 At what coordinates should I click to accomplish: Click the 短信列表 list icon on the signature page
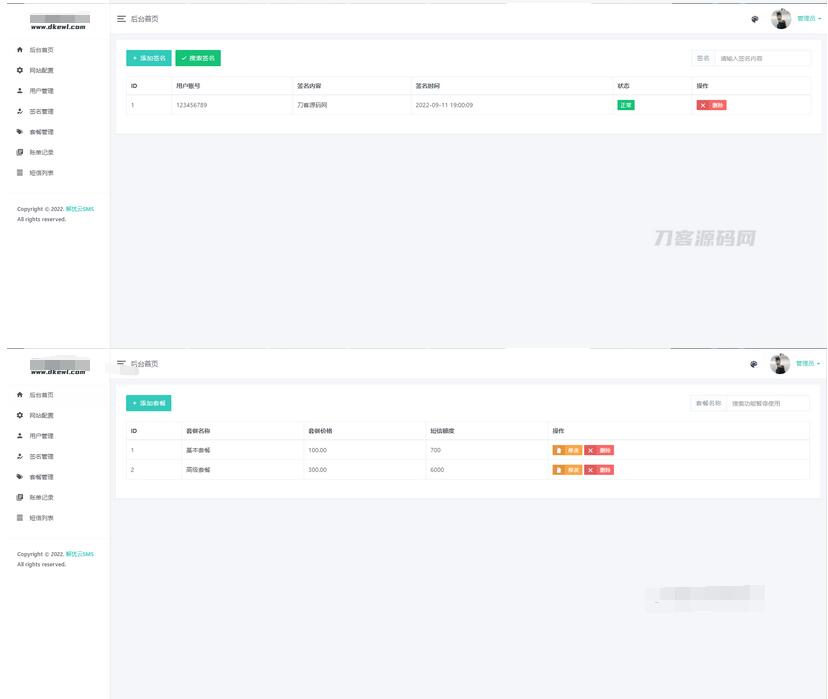point(20,173)
